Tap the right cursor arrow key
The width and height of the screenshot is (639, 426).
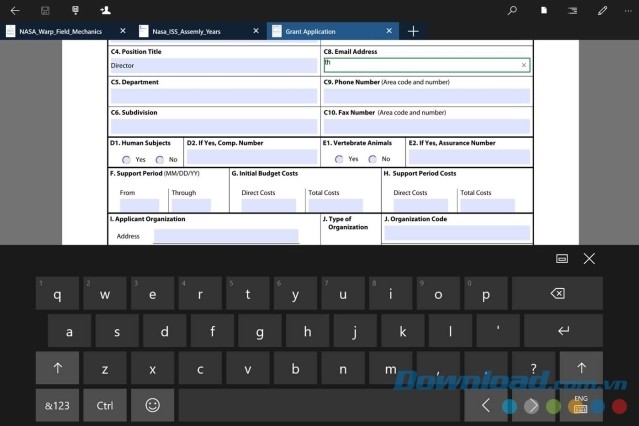click(533, 405)
